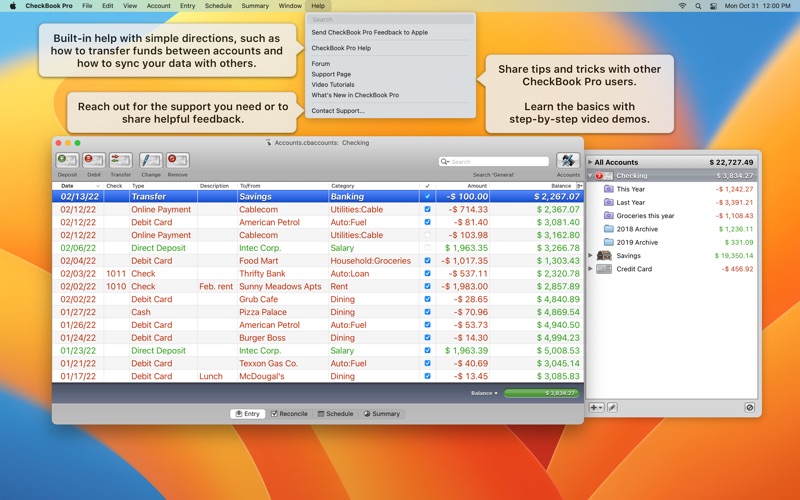Select the This Year smart folder icon
Viewport: 800px width, 500px height.
pos(609,189)
